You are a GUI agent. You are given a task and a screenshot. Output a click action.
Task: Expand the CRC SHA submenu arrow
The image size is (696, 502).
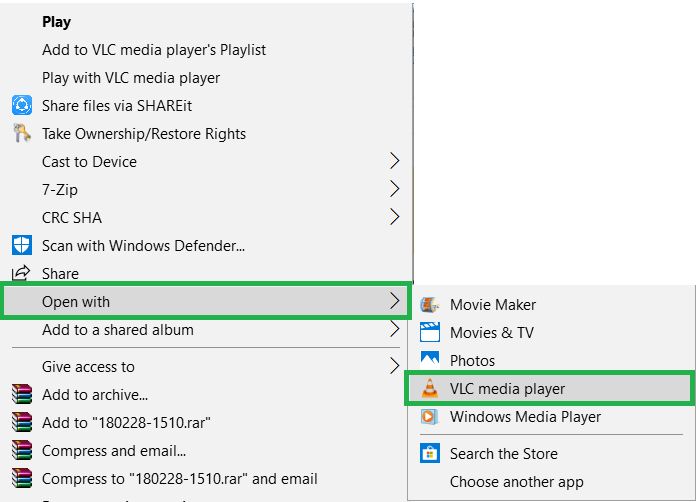395,217
